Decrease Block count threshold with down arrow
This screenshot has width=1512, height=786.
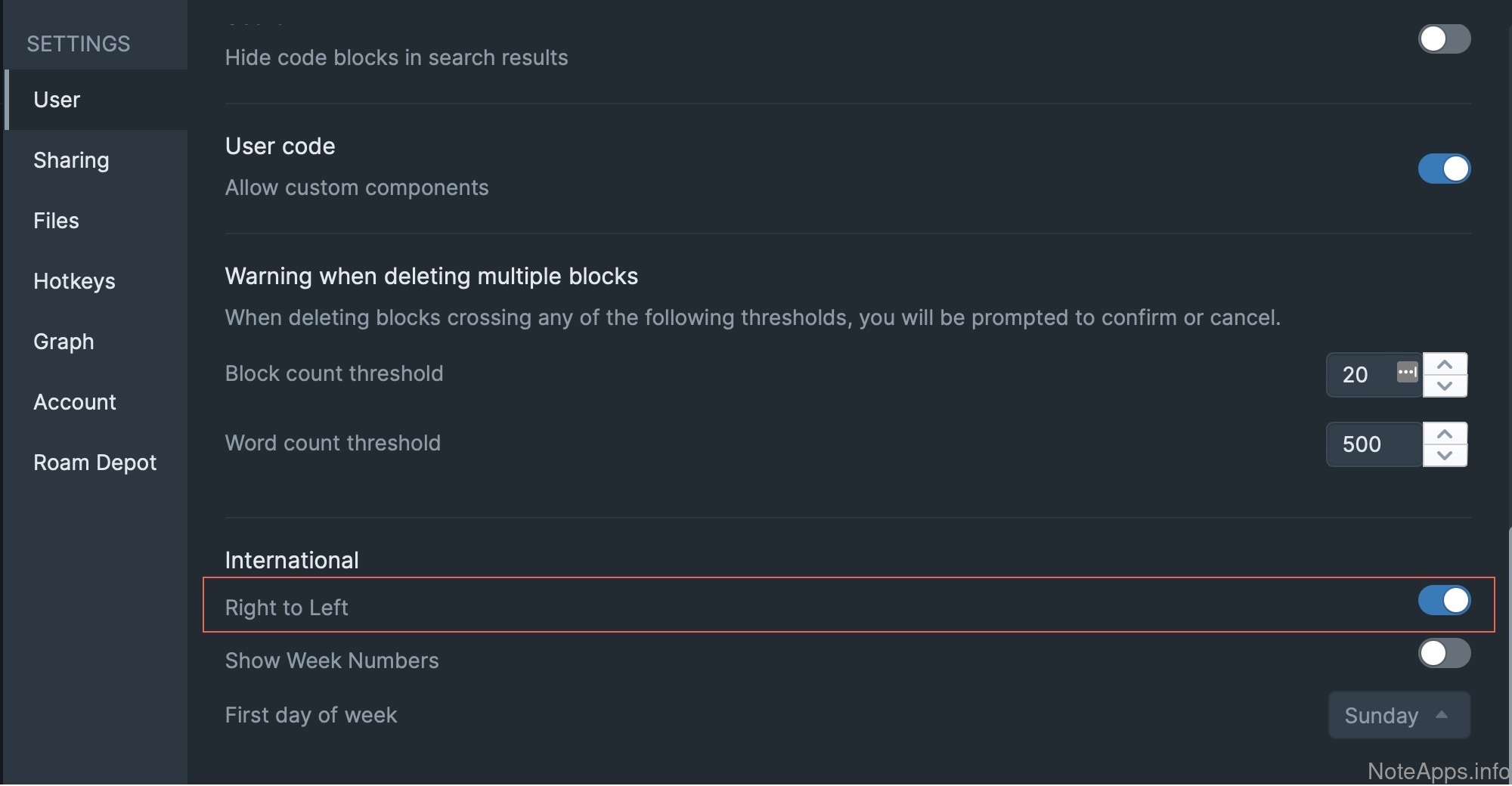point(1445,386)
